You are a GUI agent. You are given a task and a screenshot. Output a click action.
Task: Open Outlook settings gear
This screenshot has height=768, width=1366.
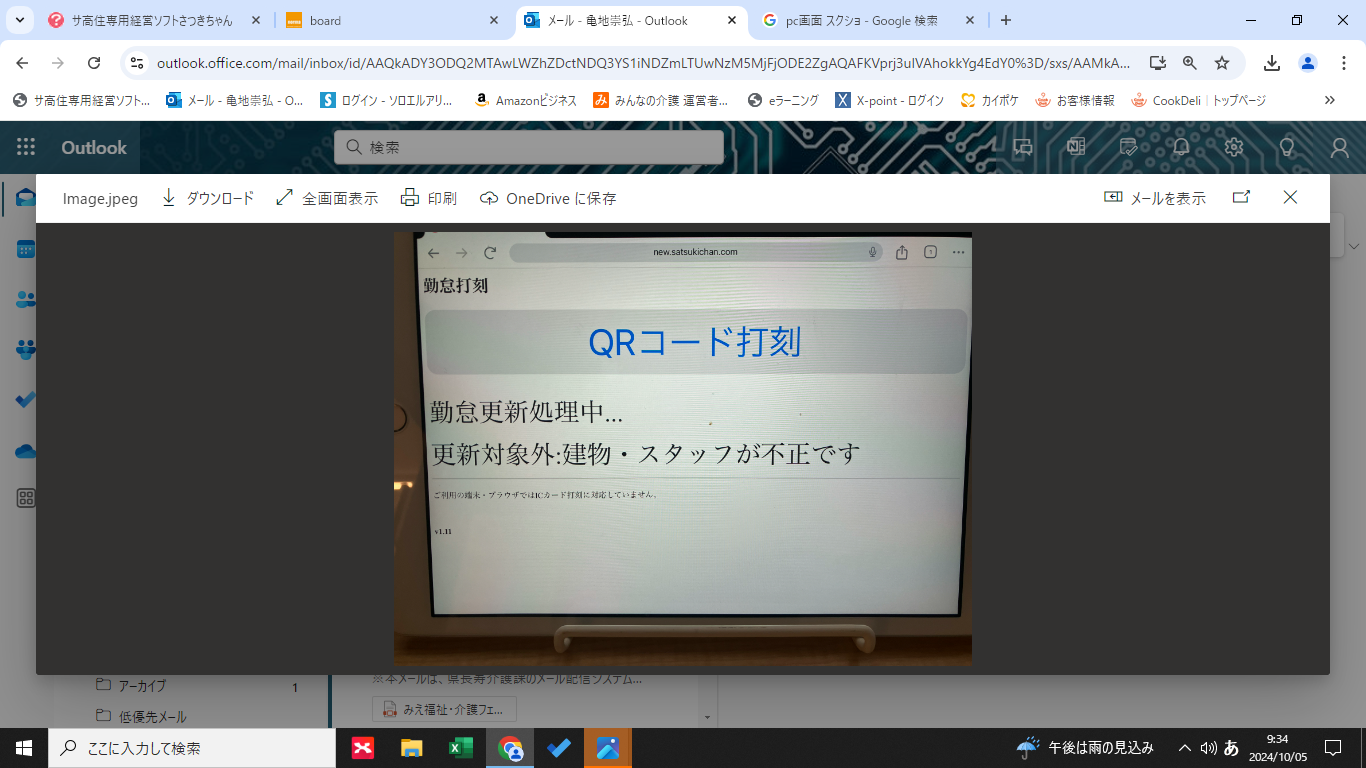[1234, 147]
